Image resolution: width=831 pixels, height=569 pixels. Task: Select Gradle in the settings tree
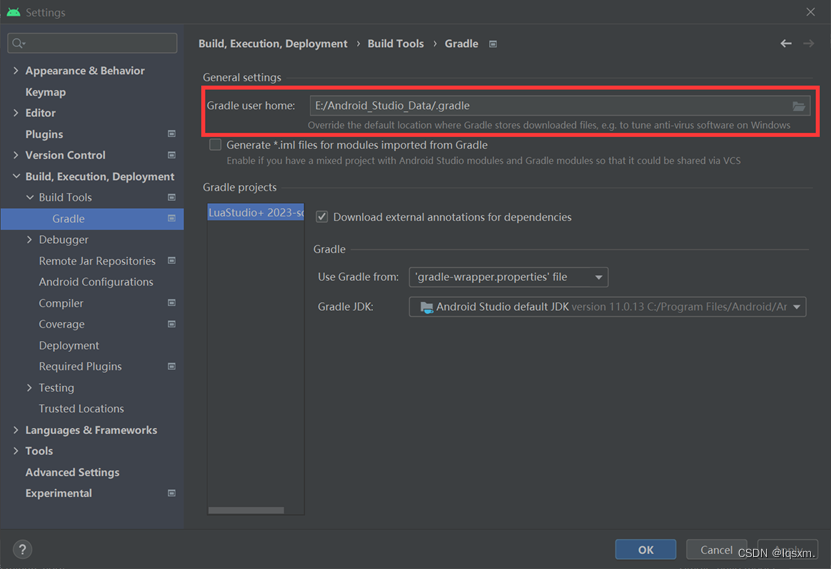92,219
